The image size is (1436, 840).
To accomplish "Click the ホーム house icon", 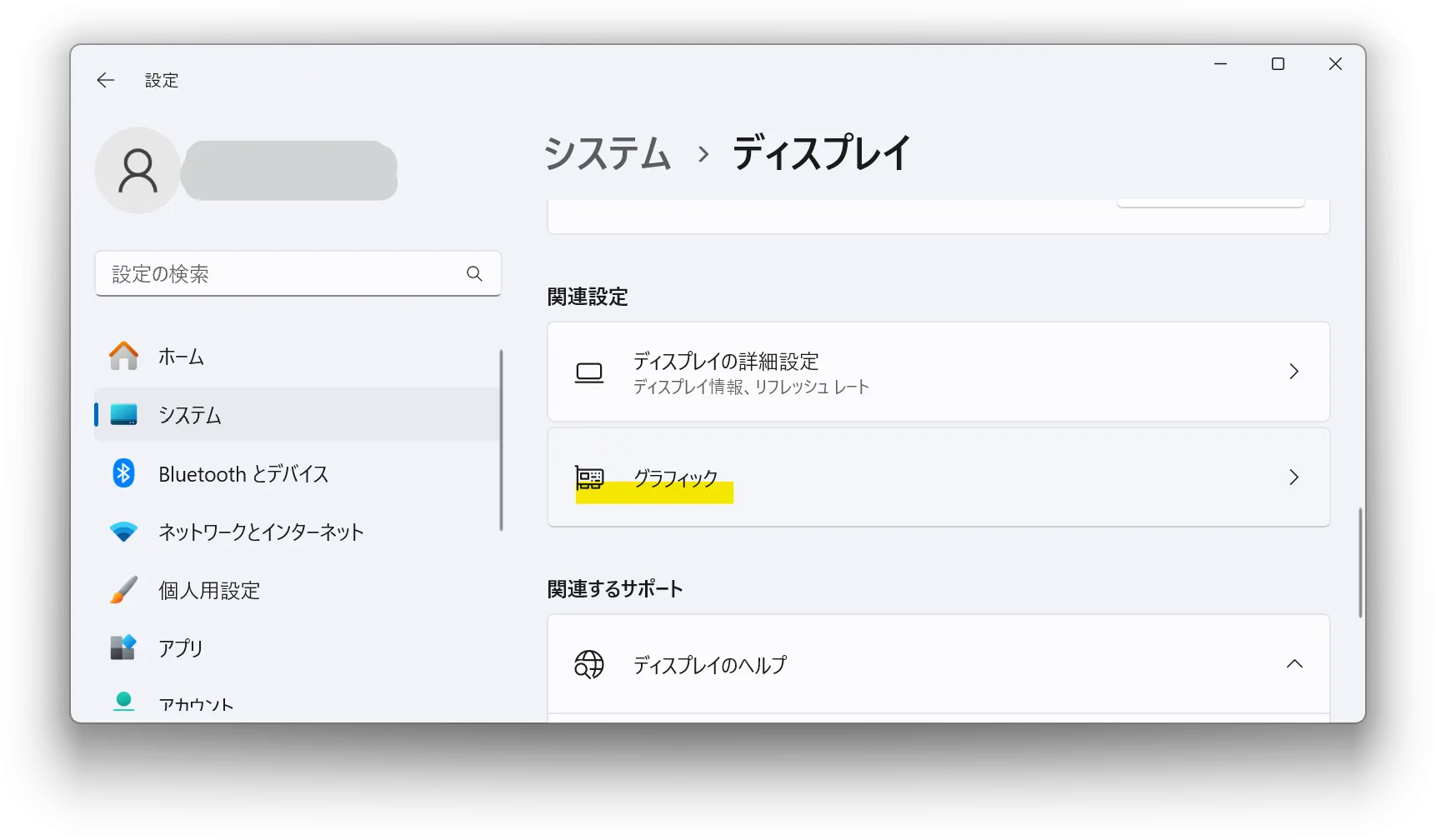I will click(x=124, y=356).
